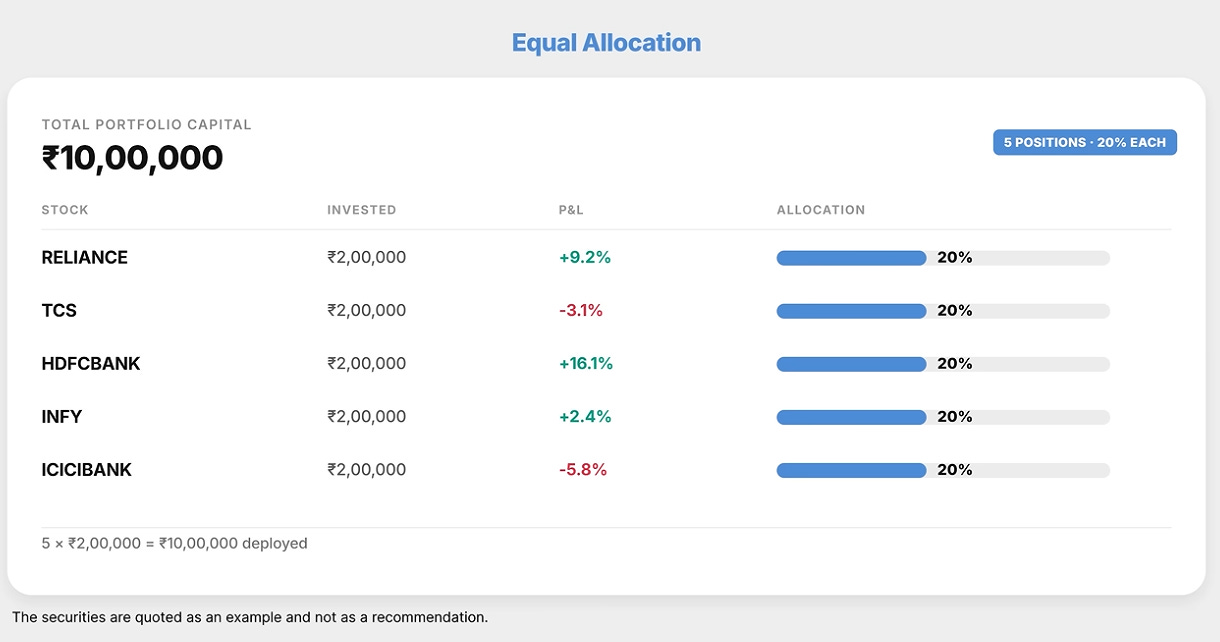Click the RELIANCE allocation progress bar
Viewport: 1220px width, 642px height.
[x=943, y=258]
